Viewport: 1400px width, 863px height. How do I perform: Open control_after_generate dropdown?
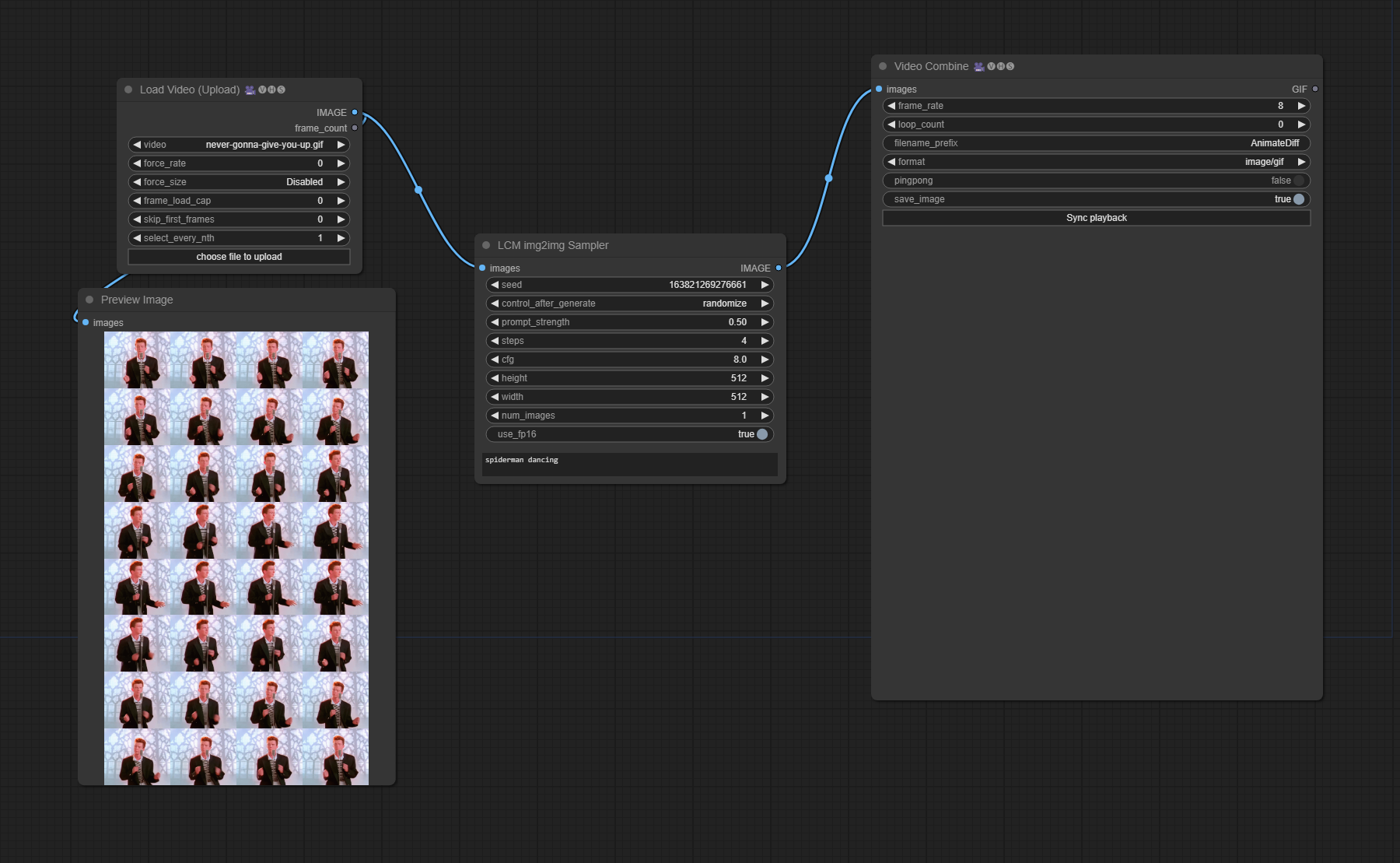(630, 303)
